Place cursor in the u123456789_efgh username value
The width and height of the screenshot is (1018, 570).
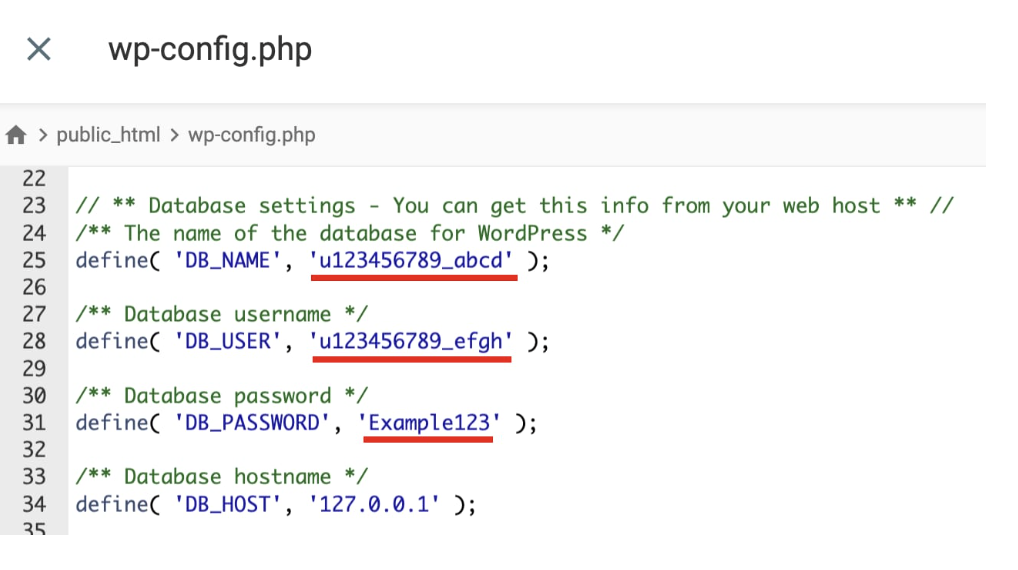413,342
